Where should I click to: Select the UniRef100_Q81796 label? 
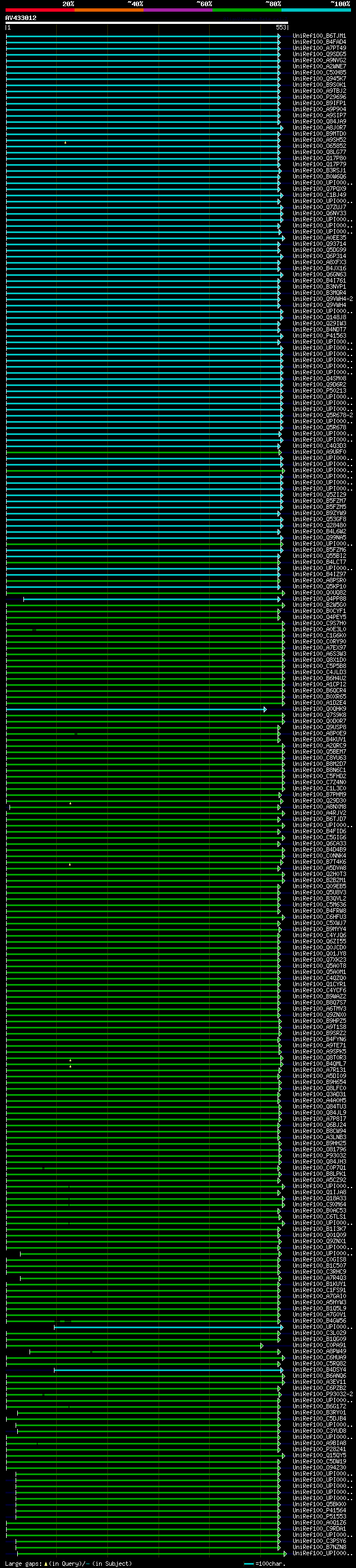pos(319,1150)
